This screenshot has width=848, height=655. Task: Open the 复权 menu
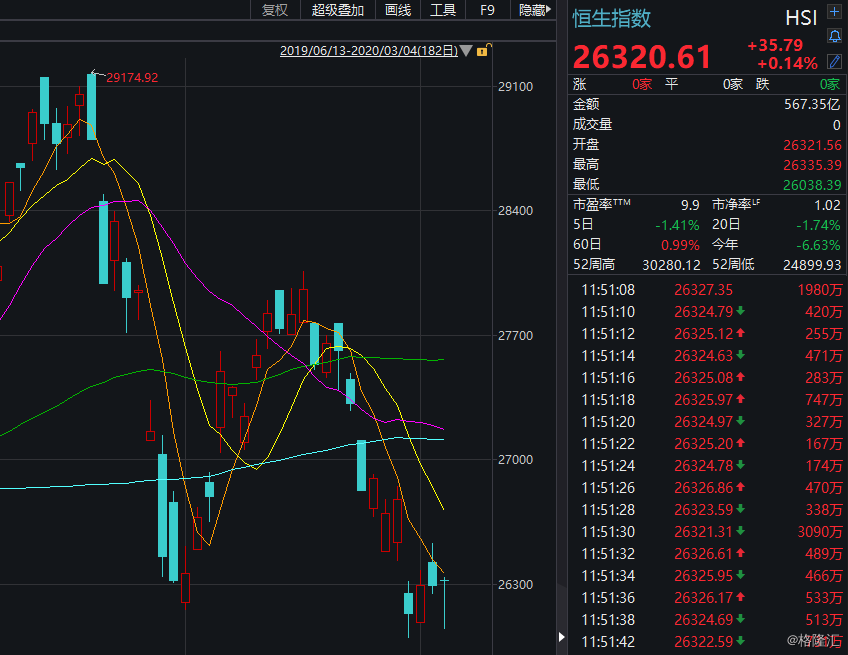point(275,10)
